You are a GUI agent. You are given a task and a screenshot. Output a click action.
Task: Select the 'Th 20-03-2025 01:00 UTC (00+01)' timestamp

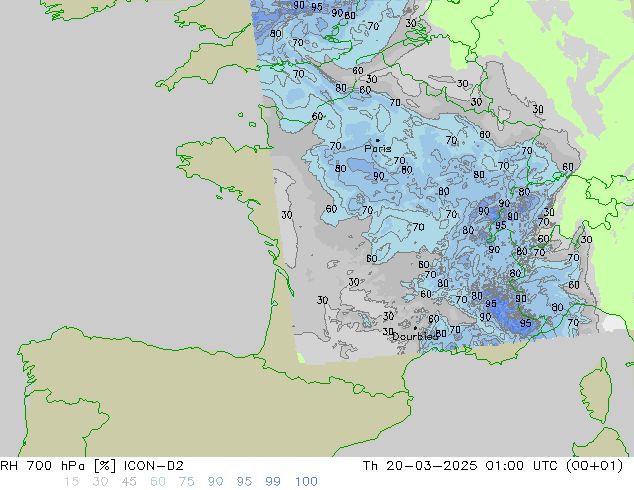[493, 466]
